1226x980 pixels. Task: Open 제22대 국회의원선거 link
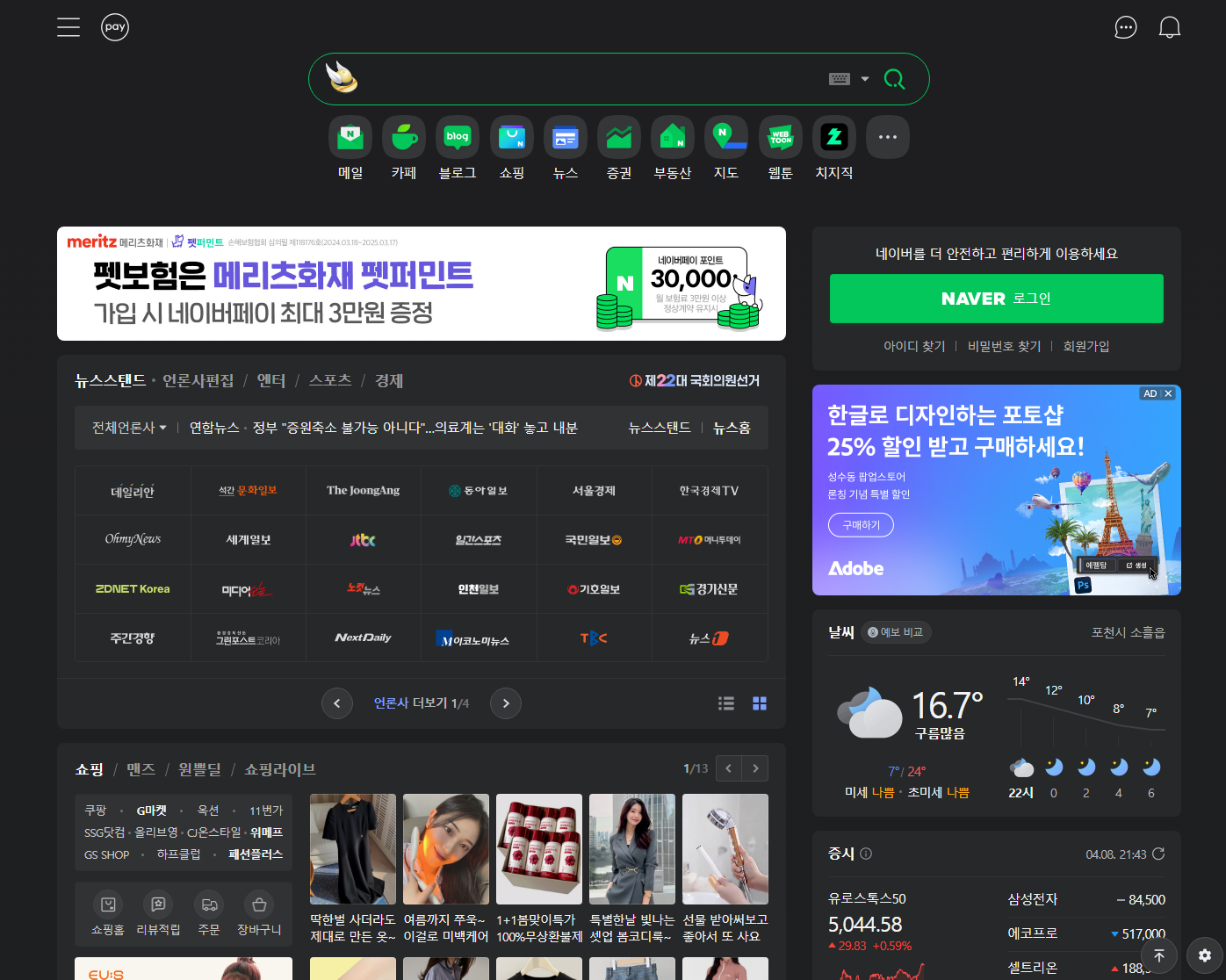click(695, 380)
